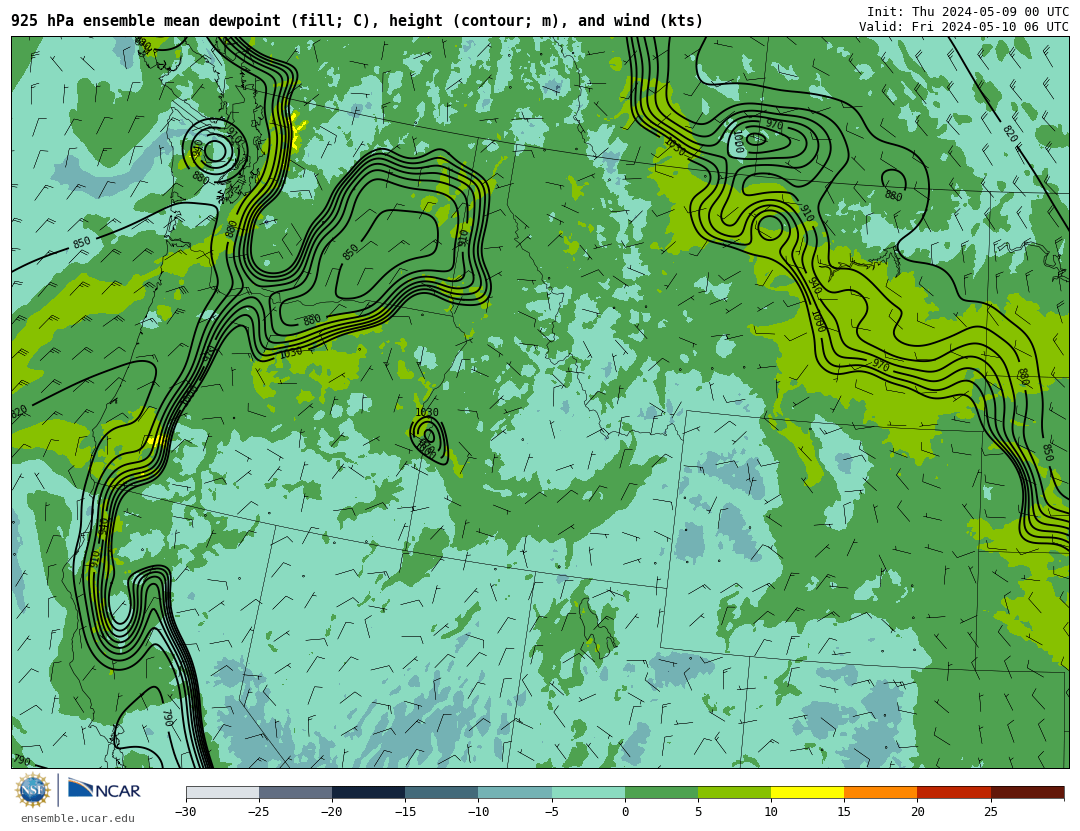Pick the light gray -30 to -25 colorbar segment

pyautogui.click(x=222, y=793)
